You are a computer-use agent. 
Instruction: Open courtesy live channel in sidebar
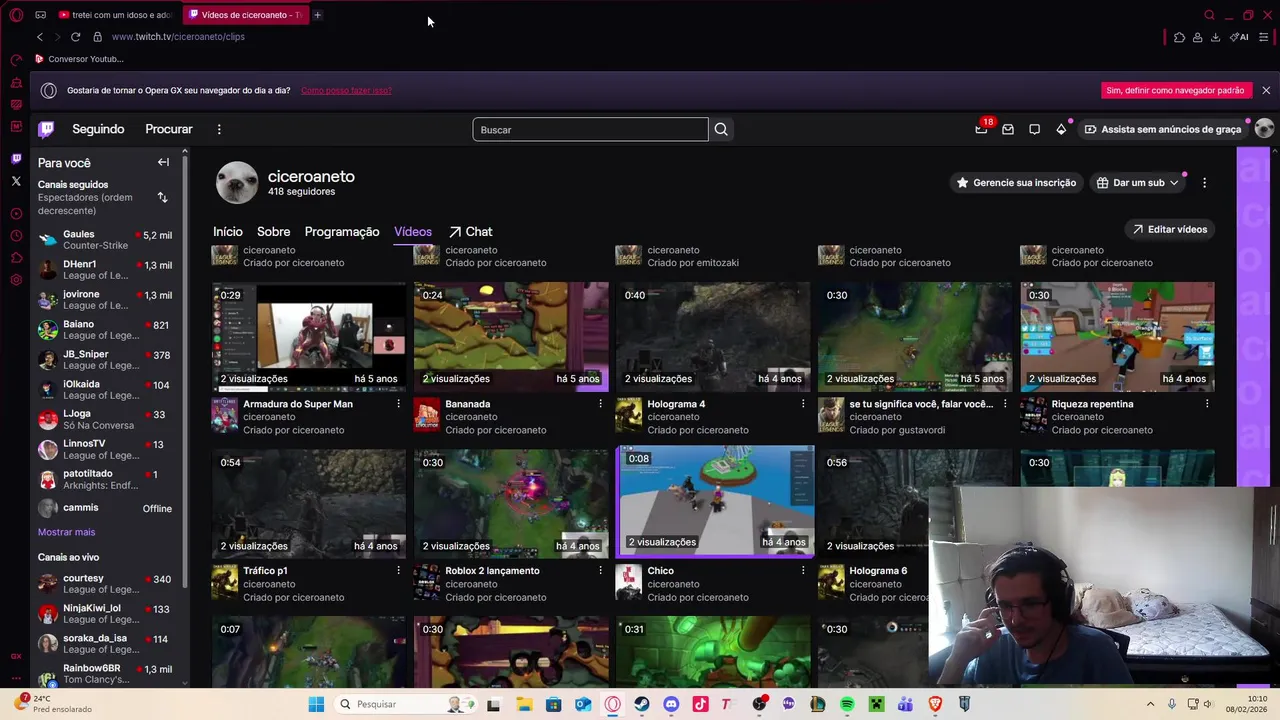tap(105, 584)
